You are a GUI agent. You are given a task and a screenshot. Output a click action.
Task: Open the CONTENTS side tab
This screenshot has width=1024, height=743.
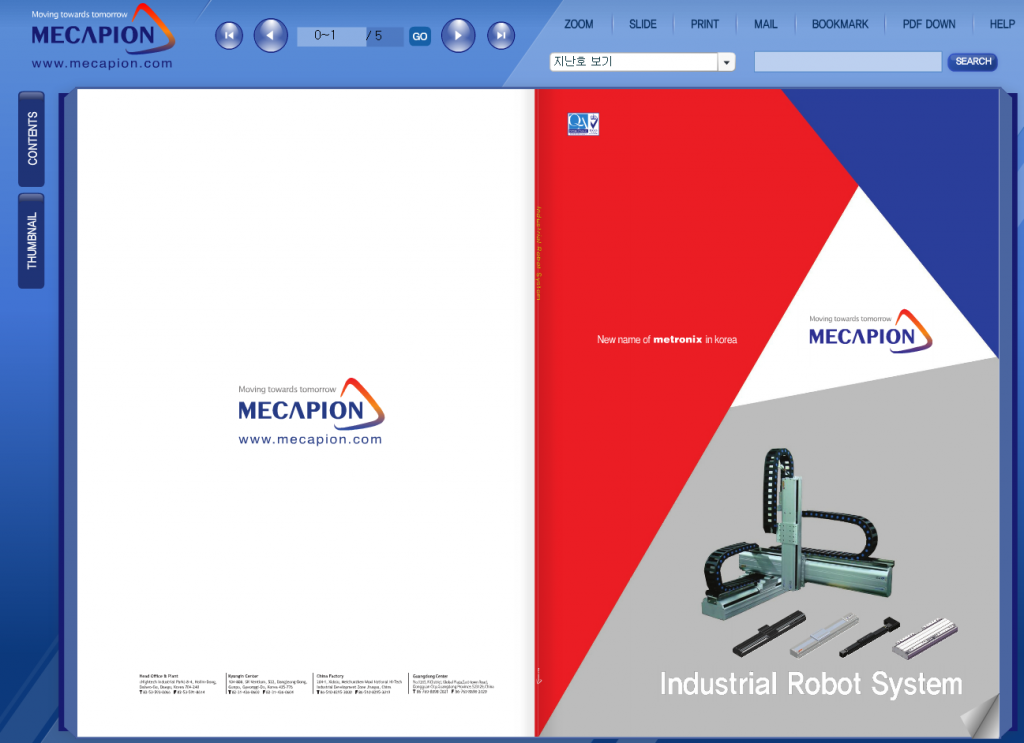(31, 138)
